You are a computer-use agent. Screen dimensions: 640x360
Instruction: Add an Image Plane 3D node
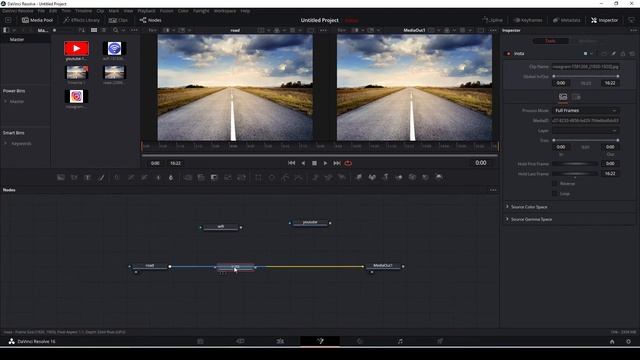click(359, 178)
